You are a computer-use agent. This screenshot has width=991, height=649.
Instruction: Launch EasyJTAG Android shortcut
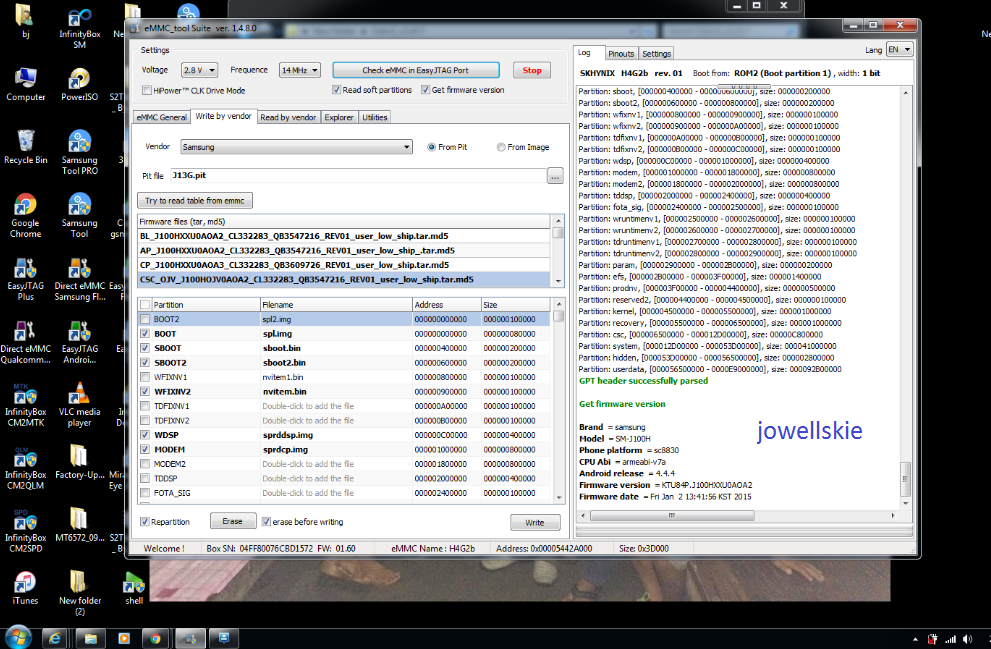[x=80, y=342]
